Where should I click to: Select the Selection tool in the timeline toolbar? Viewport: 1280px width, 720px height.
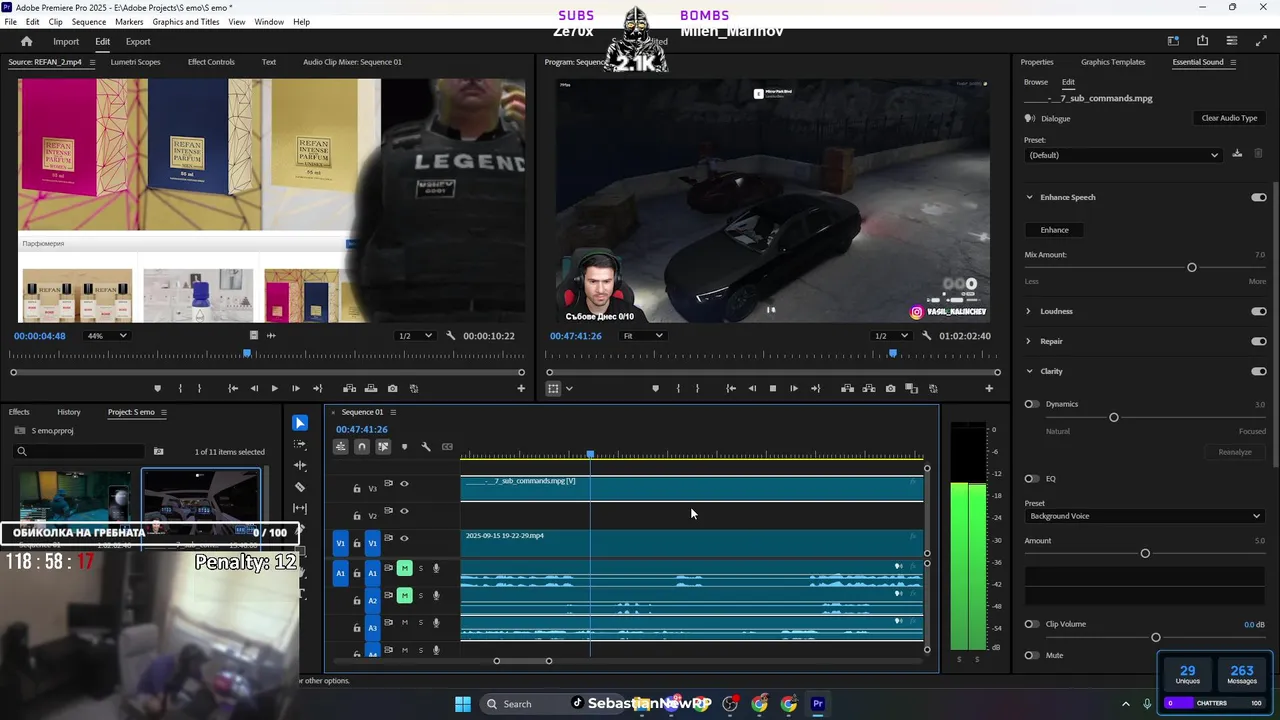point(300,423)
